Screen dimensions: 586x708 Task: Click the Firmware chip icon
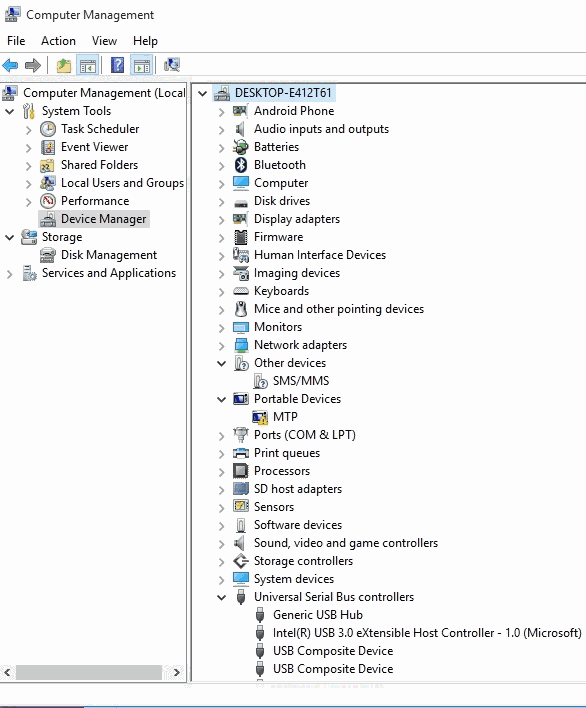[x=241, y=237]
